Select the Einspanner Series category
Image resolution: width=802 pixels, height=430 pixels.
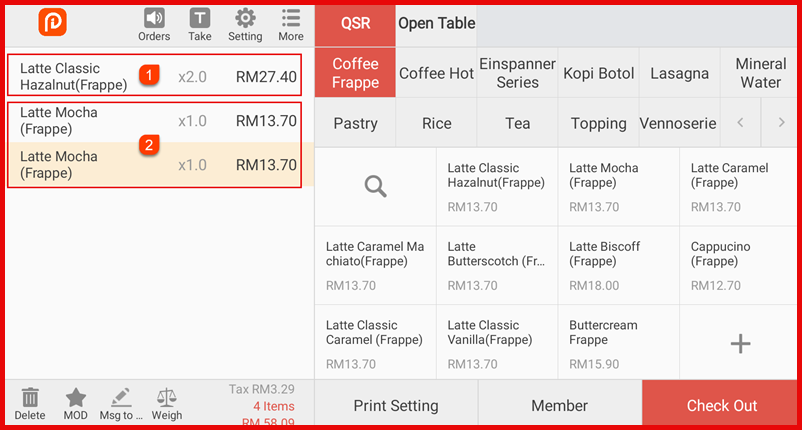pyautogui.click(x=517, y=73)
